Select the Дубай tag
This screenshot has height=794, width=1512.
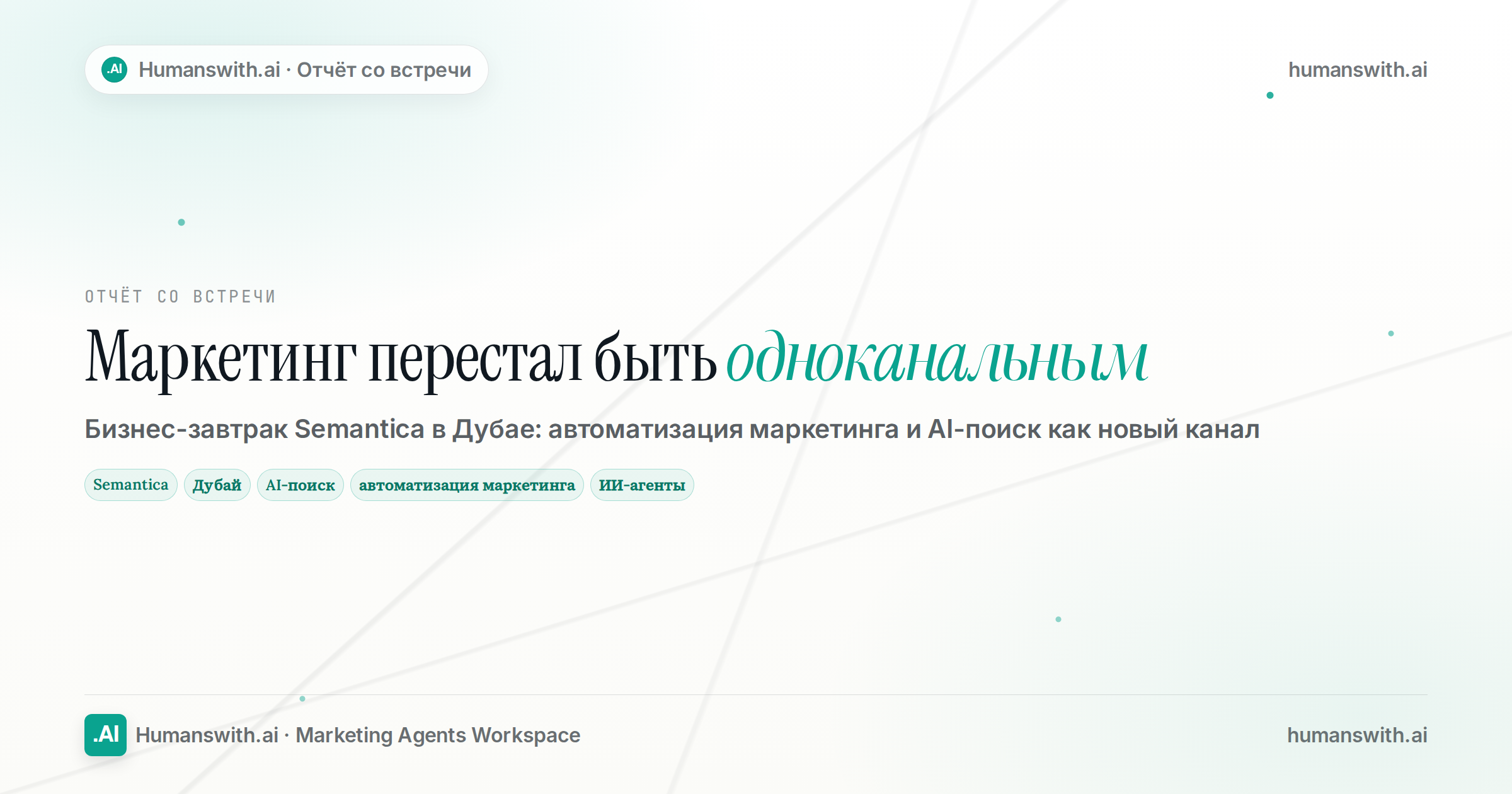(x=217, y=485)
